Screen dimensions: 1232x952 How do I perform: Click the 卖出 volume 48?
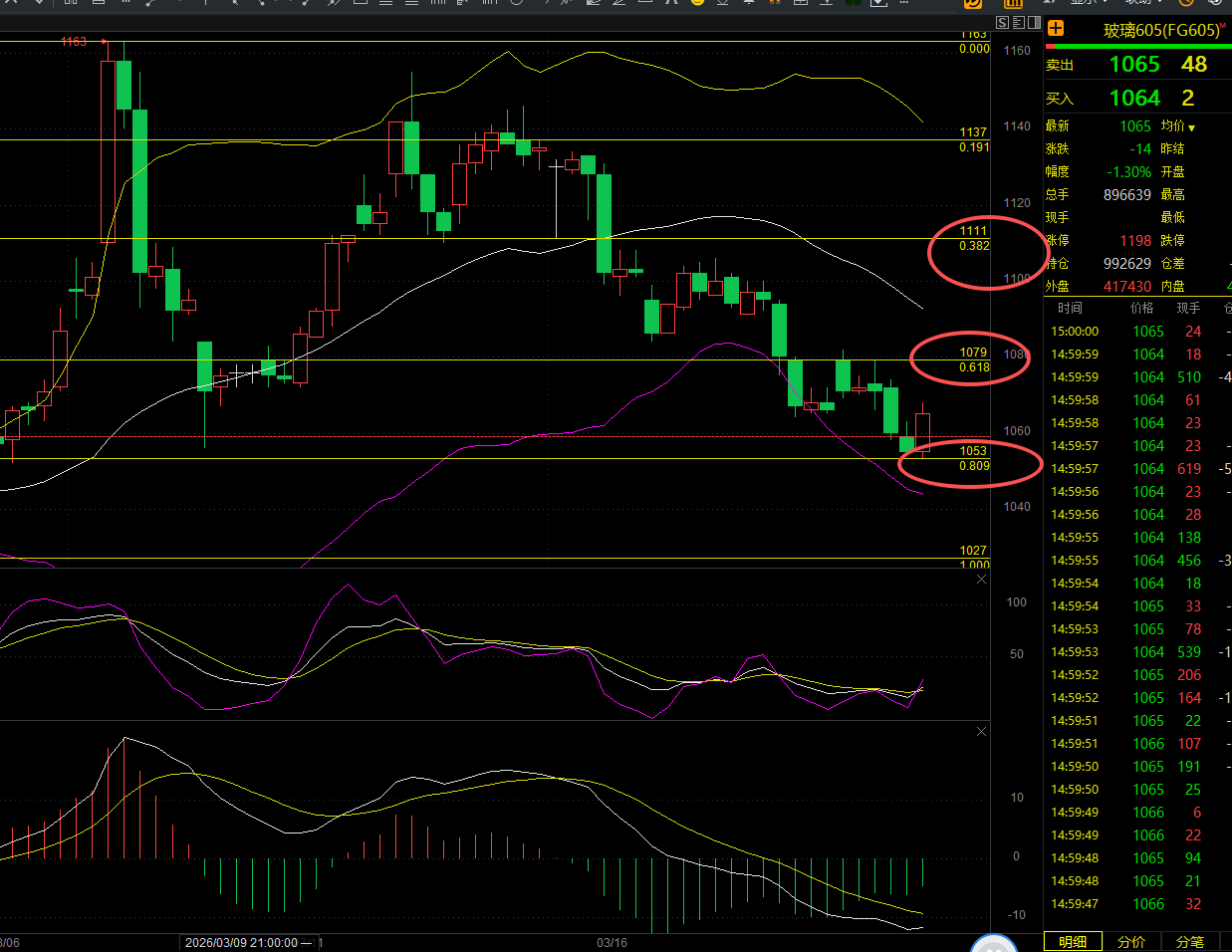(x=1194, y=65)
